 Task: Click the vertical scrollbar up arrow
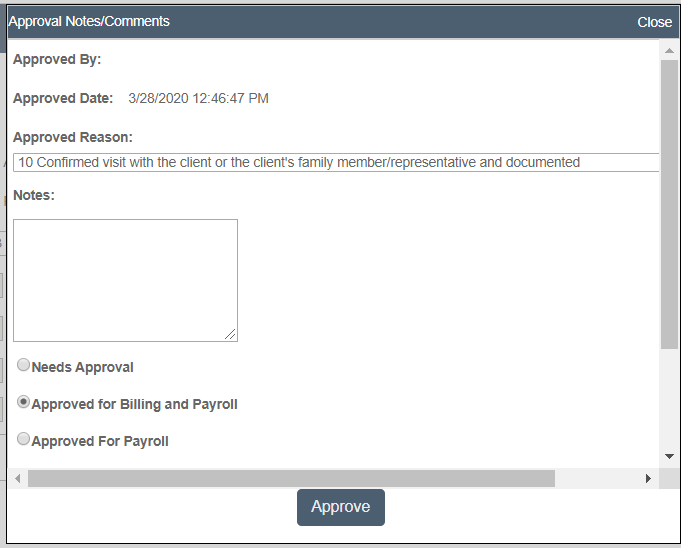click(669, 51)
